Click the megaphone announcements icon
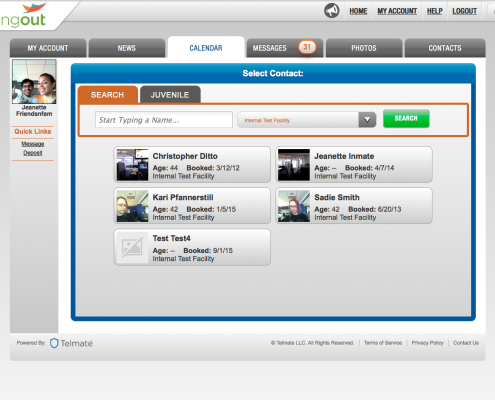This screenshot has width=495, height=400. pyautogui.click(x=332, y=11)
